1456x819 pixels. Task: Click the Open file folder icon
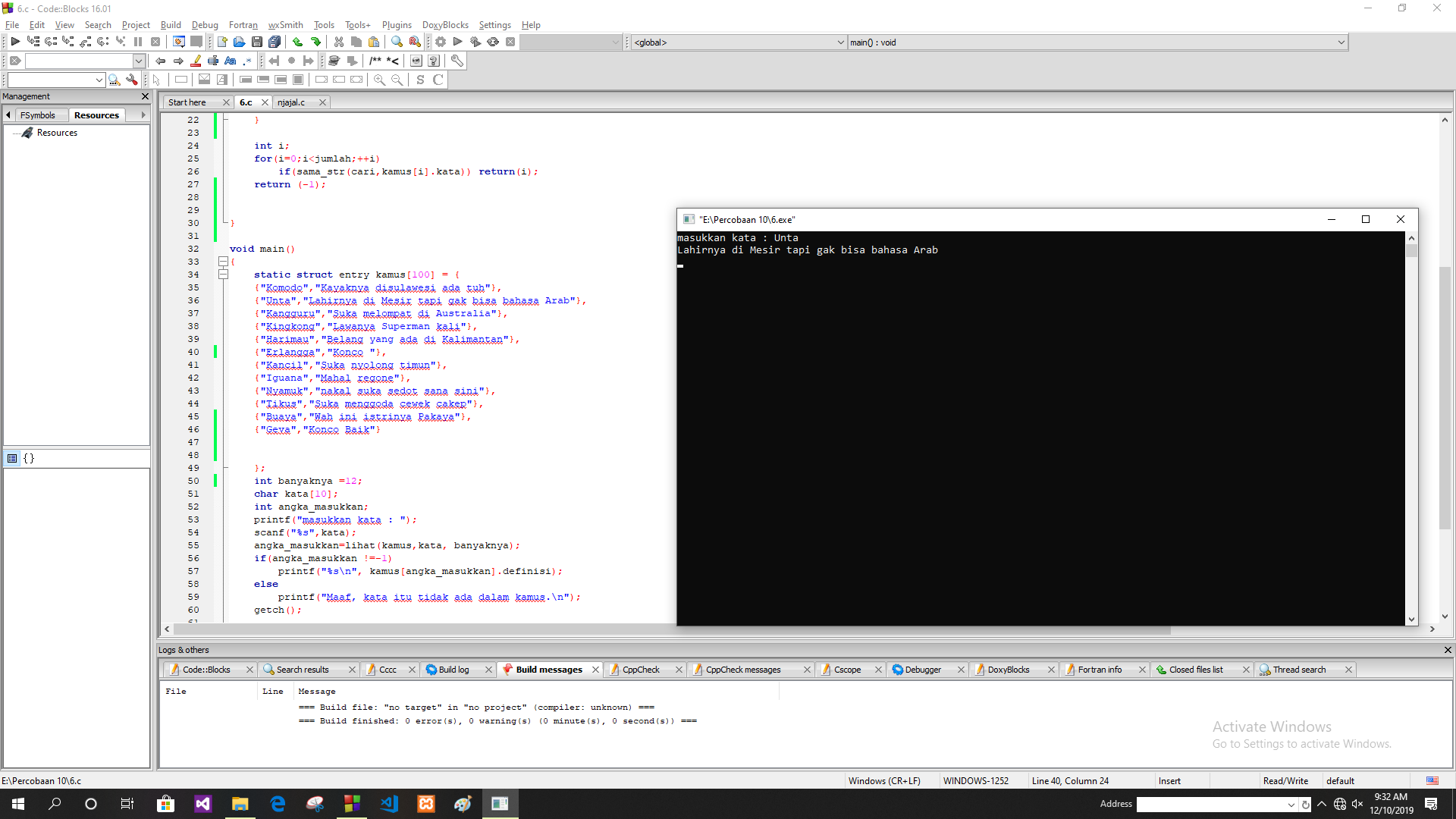(x=239, y=42)
